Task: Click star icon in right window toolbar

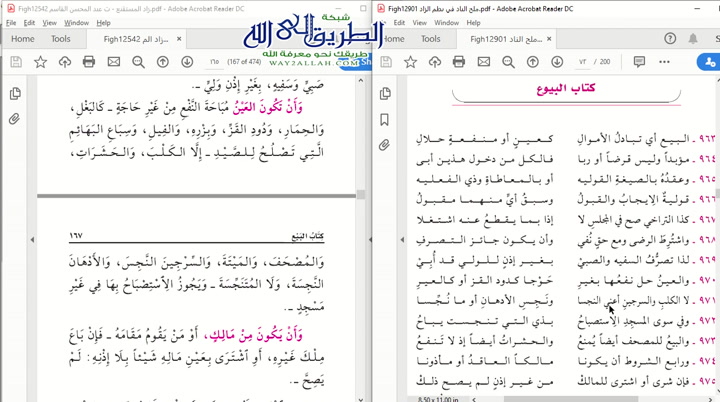Action: tap(411, 62)
